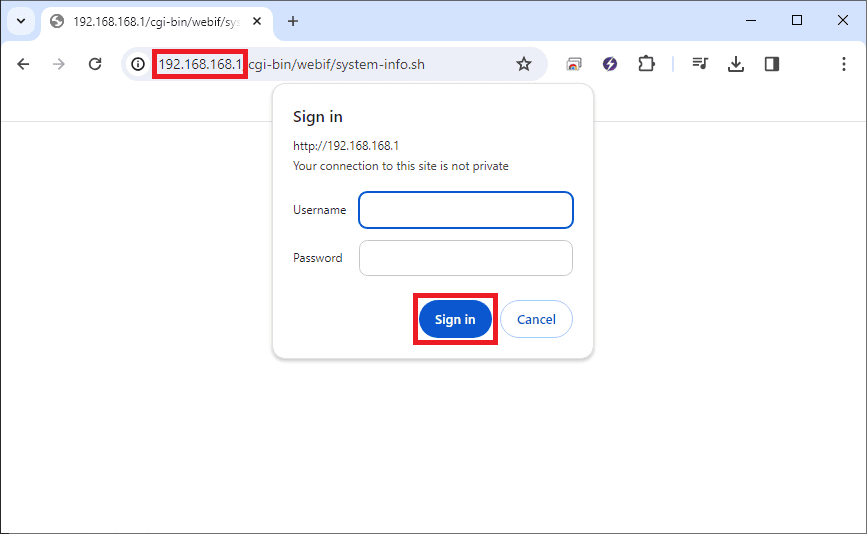This screenshot has width=867, height=534.
Task: Bookmark this page with the star icon
Action: click(523, 64)
